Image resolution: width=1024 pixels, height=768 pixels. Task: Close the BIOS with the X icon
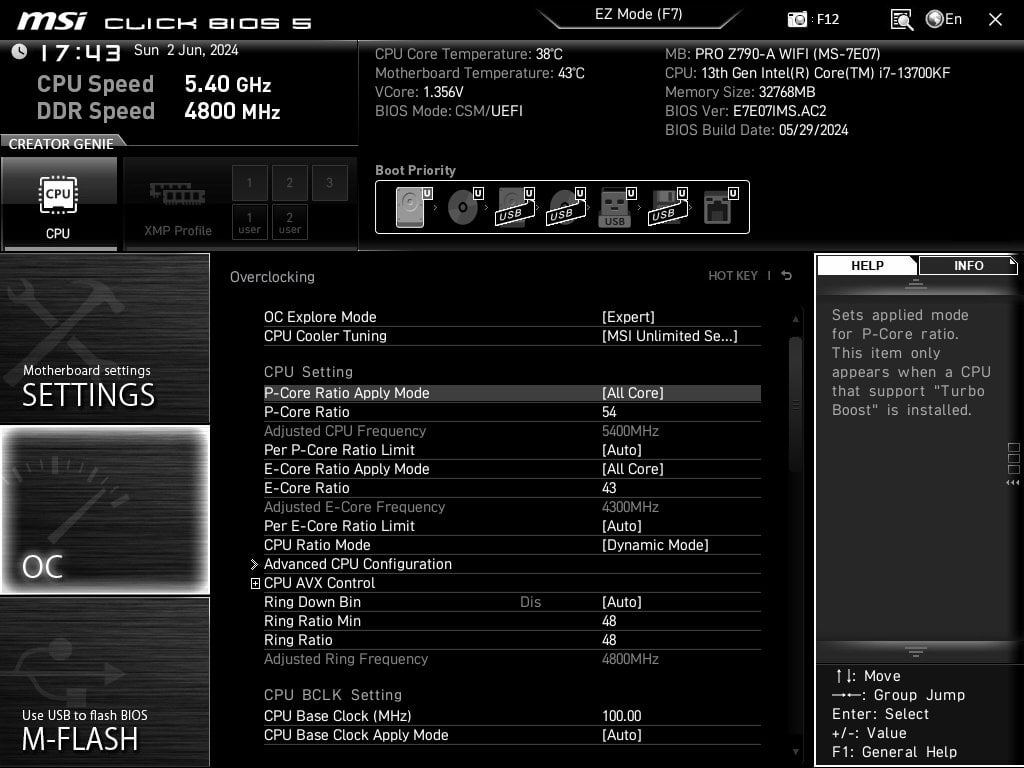point(995,20)
